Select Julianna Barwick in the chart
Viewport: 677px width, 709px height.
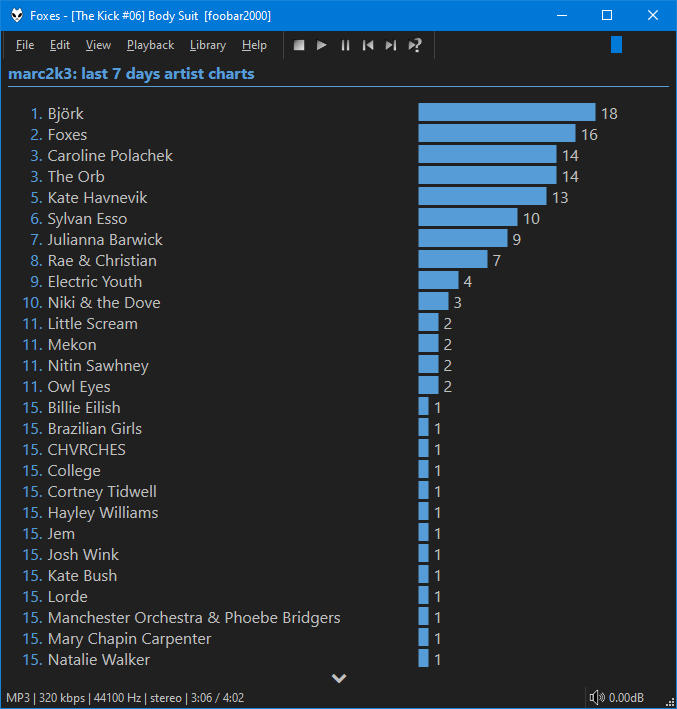pyautogui.click(x=105, y=240)
